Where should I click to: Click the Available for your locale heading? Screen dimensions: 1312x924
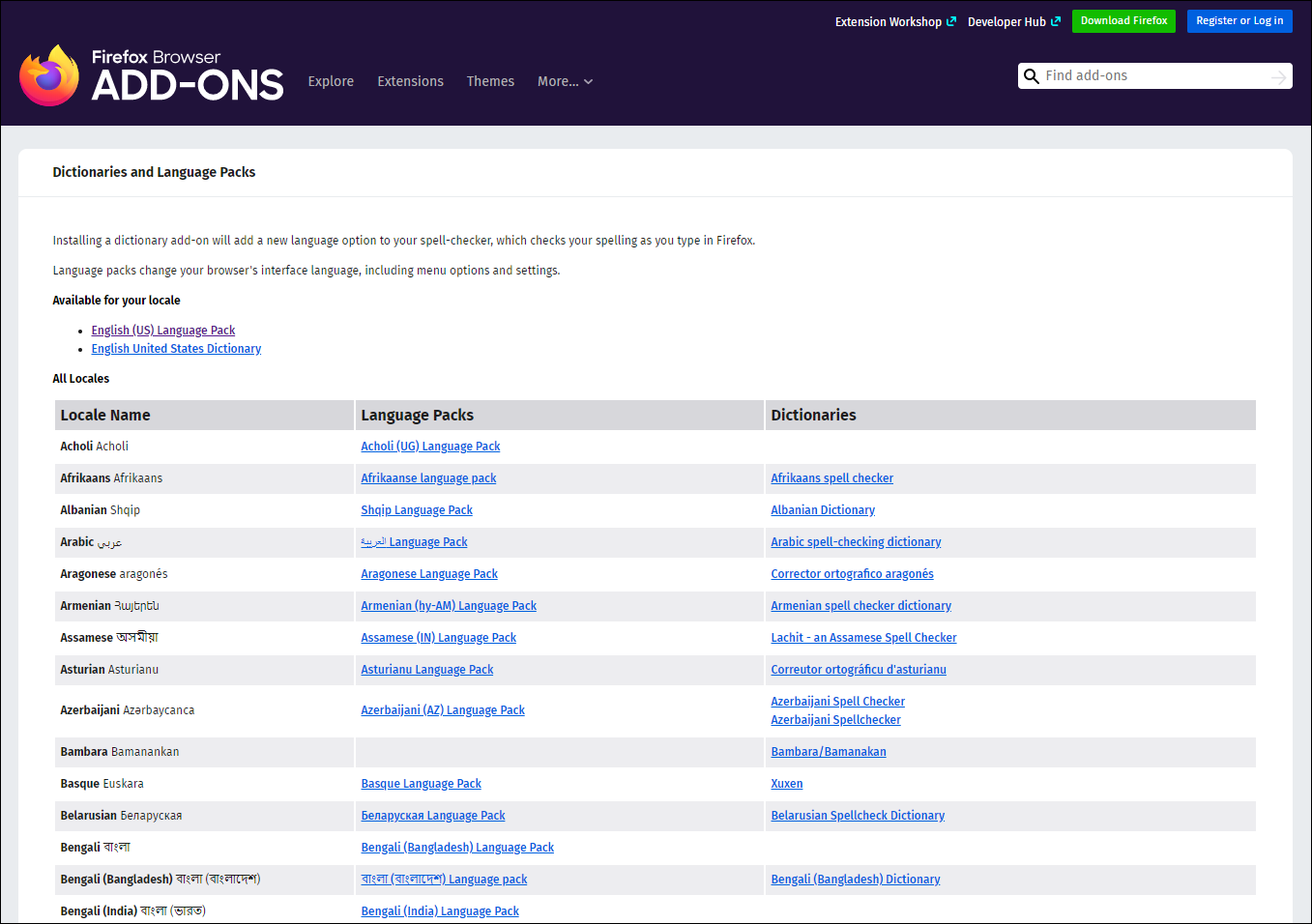[x=116, y=301]
